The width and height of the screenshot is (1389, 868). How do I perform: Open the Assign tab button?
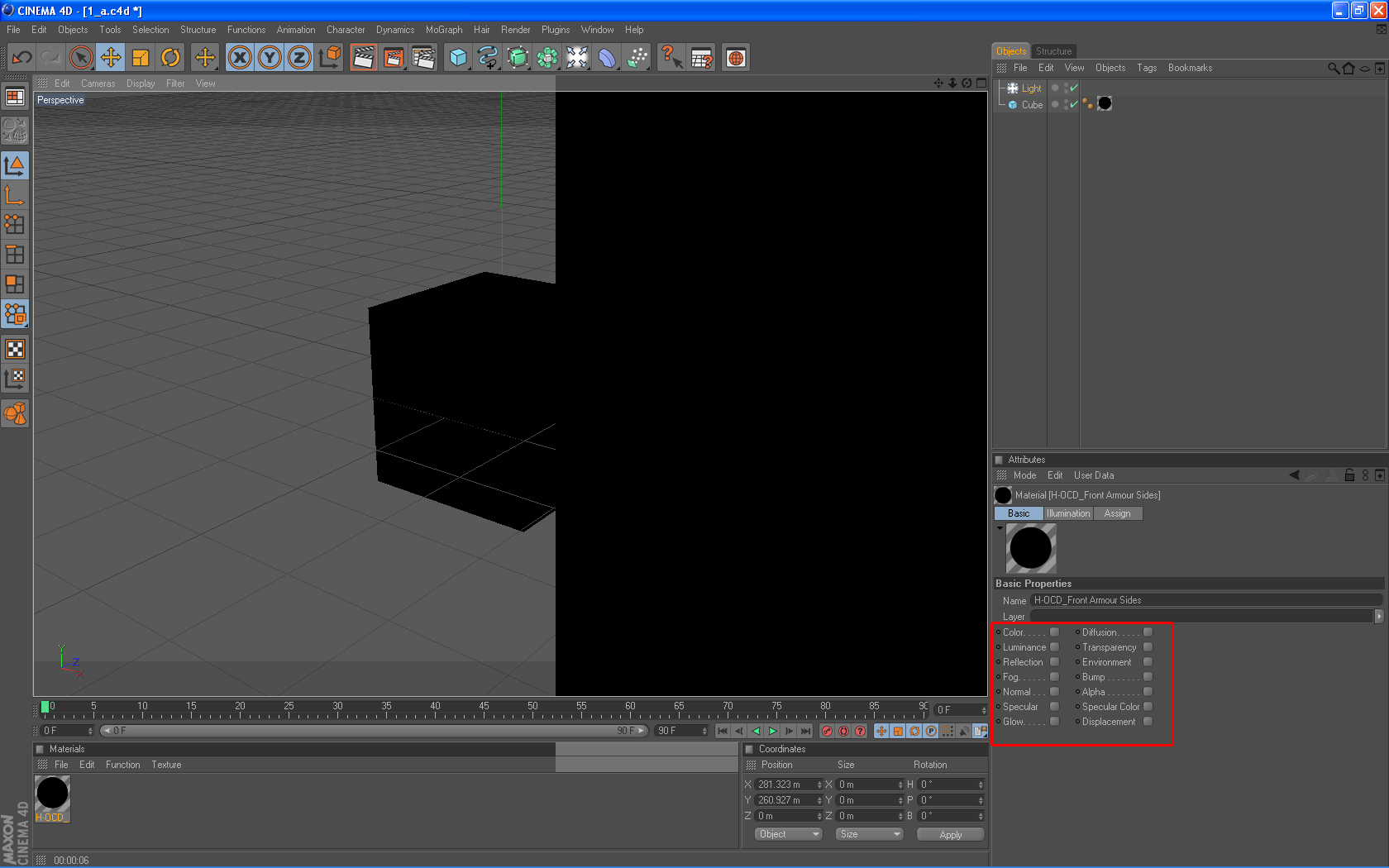pos(1117,513)
